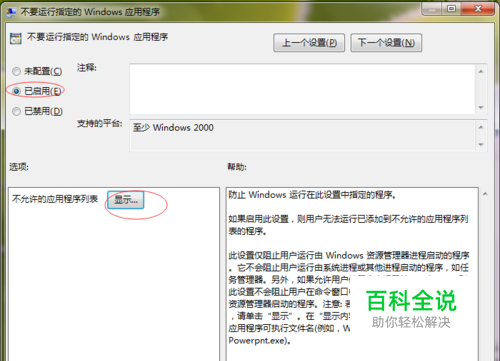Click the 选项: label

(19, 167)
